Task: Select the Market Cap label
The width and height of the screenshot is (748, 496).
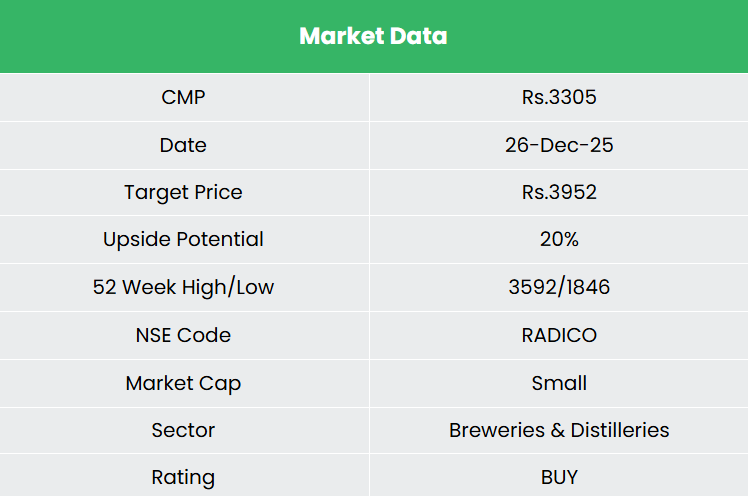Action: (183, 383)
